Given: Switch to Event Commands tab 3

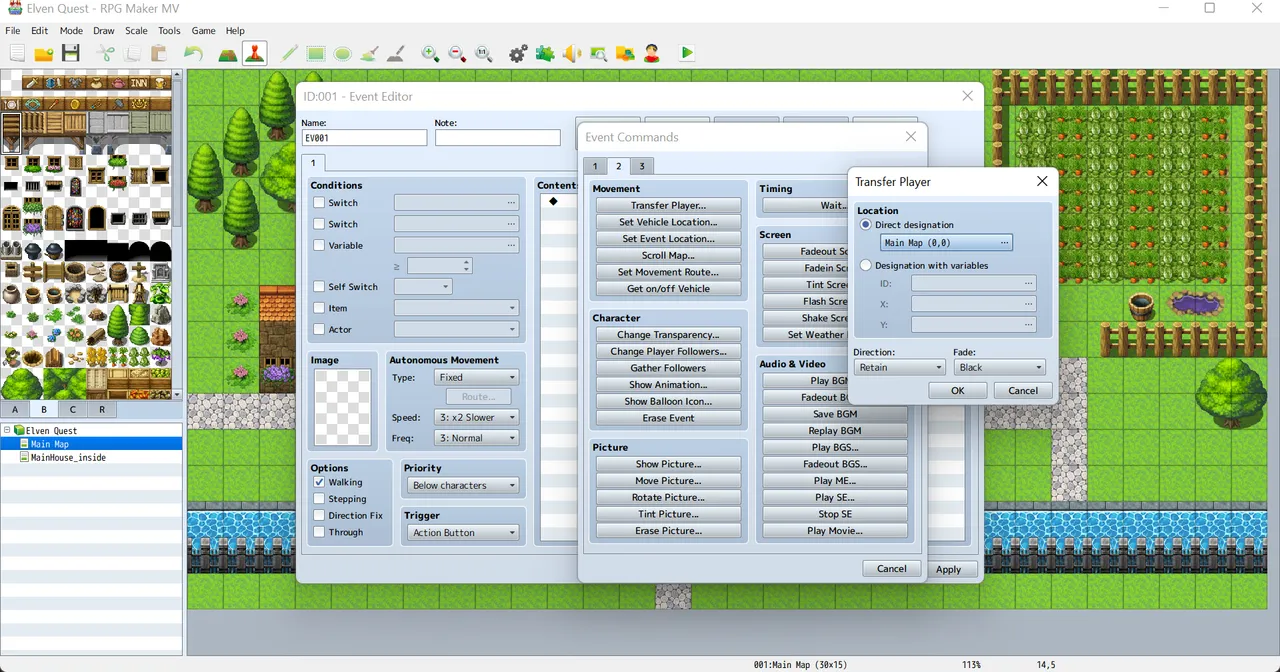Looking at the screenshot, I should [642, 166].
